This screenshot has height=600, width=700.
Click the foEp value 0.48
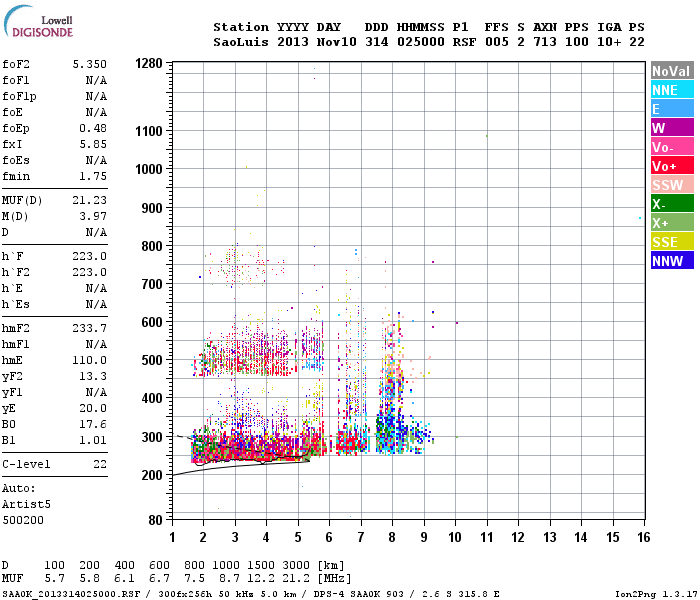click(x=93, y=128)
